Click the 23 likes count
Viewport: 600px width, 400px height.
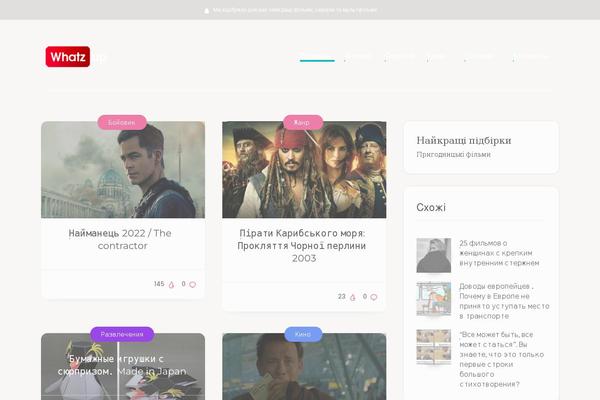pyautogui.click(x=342, y=297)
